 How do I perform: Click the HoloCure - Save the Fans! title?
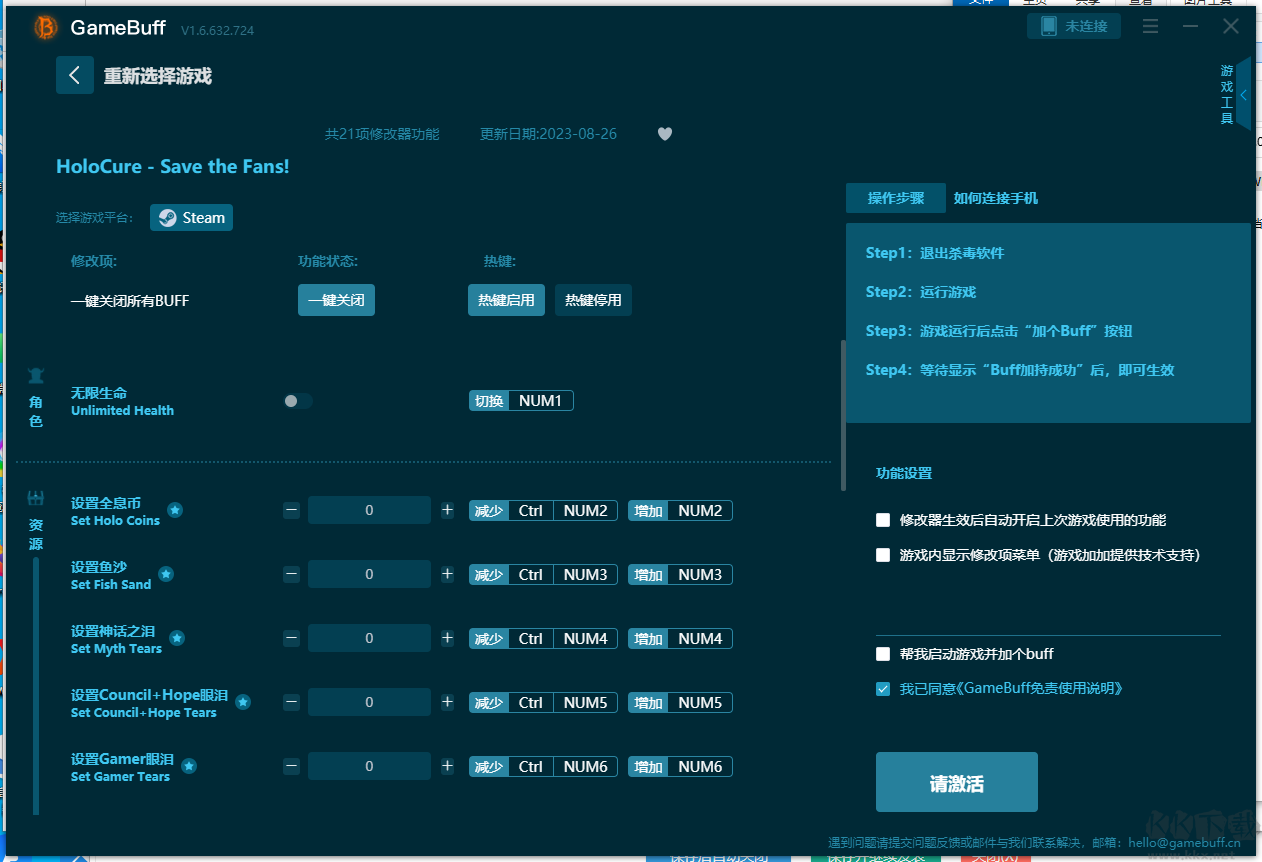173,167
